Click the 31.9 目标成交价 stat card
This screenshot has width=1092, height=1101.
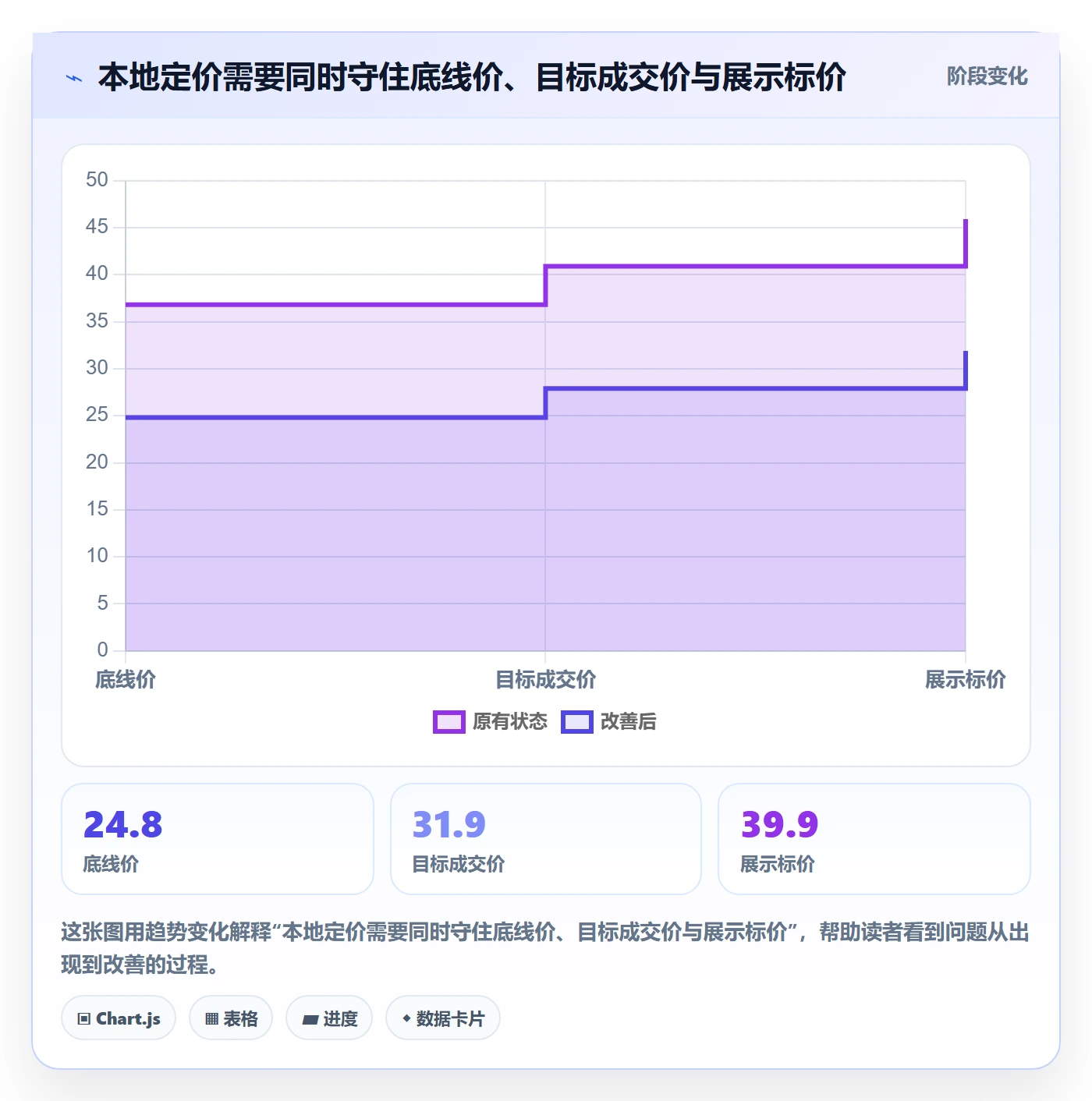click(x=546, y=839)
